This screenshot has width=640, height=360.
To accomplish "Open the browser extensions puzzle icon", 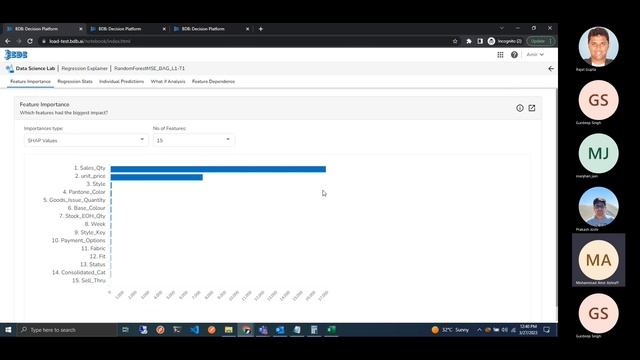I will 469,41.
